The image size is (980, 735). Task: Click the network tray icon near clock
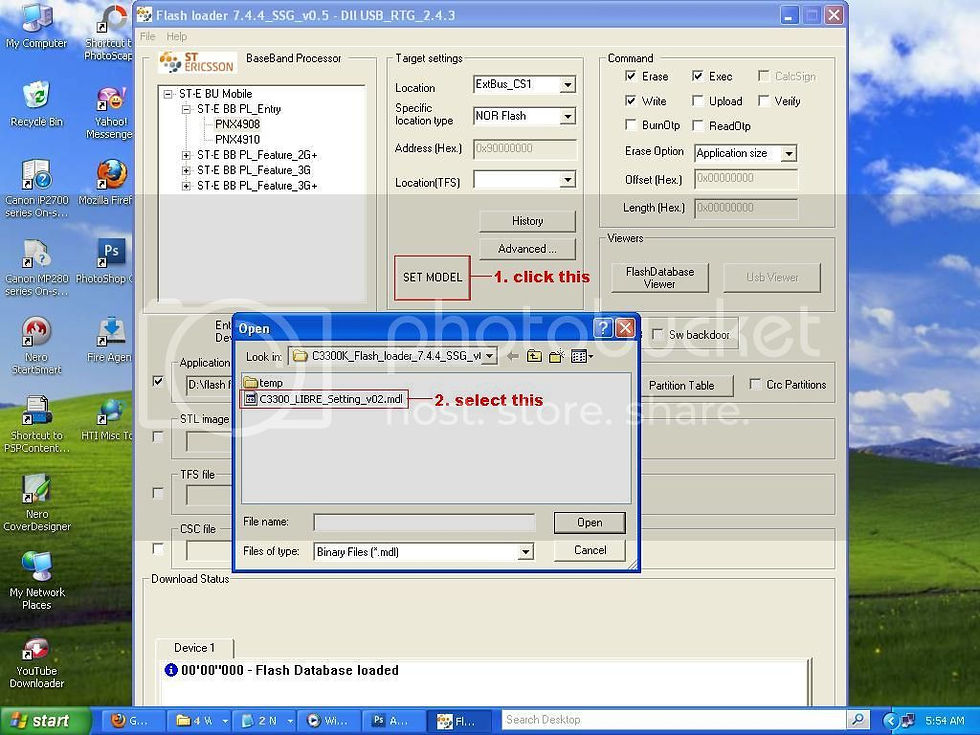point(908,721)
